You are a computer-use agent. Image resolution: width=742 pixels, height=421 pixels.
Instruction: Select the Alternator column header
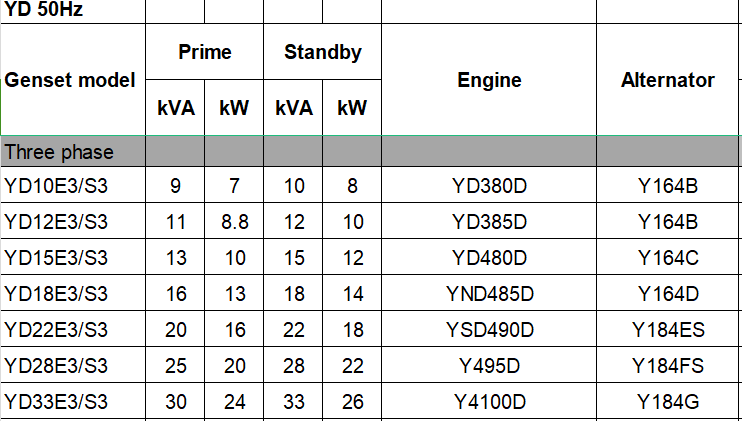[667, 79]
